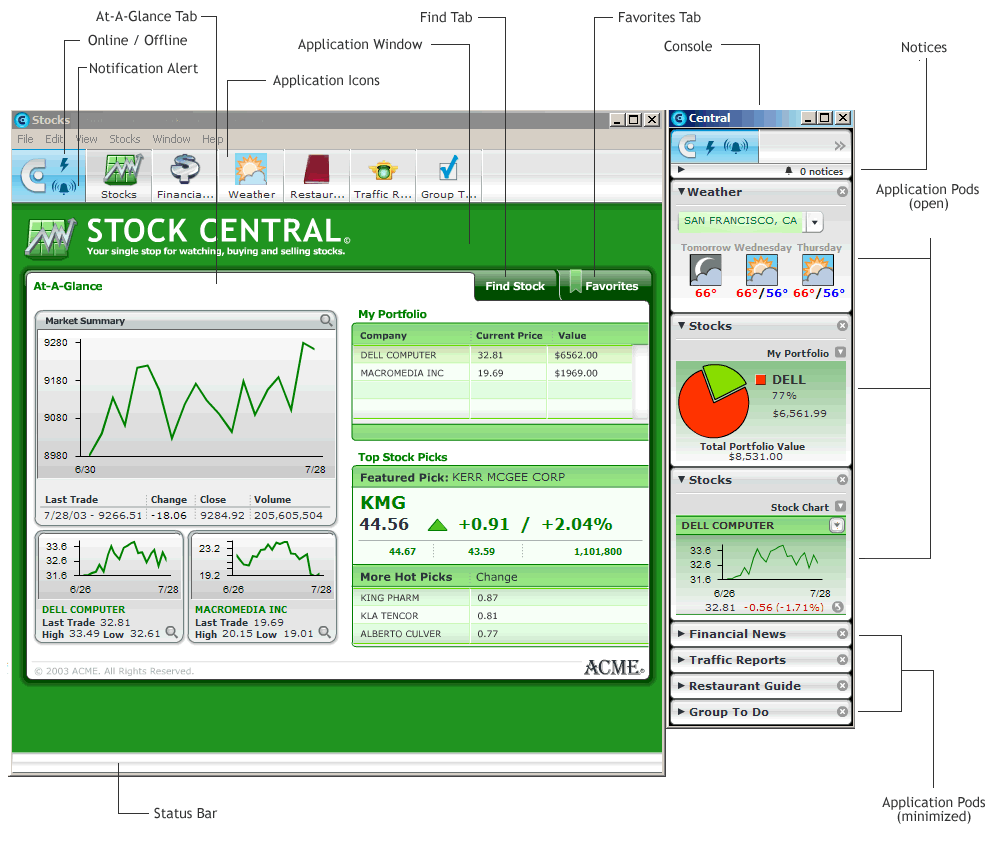
Task: Click the Market Summary magnifier icon
Action: (x=326, y=320)
